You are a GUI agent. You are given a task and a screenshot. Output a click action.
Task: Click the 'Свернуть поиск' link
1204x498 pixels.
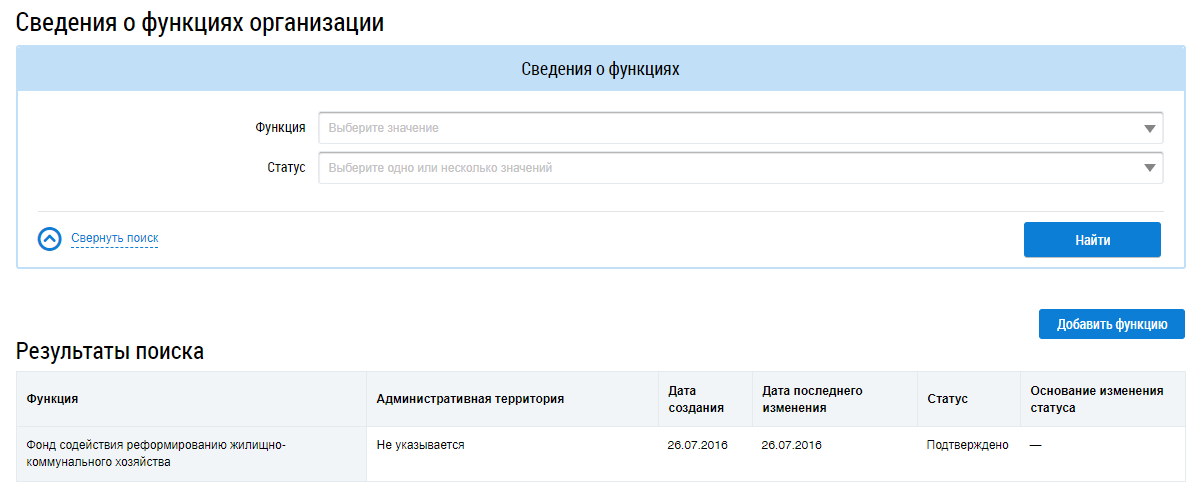pos(114,238)
